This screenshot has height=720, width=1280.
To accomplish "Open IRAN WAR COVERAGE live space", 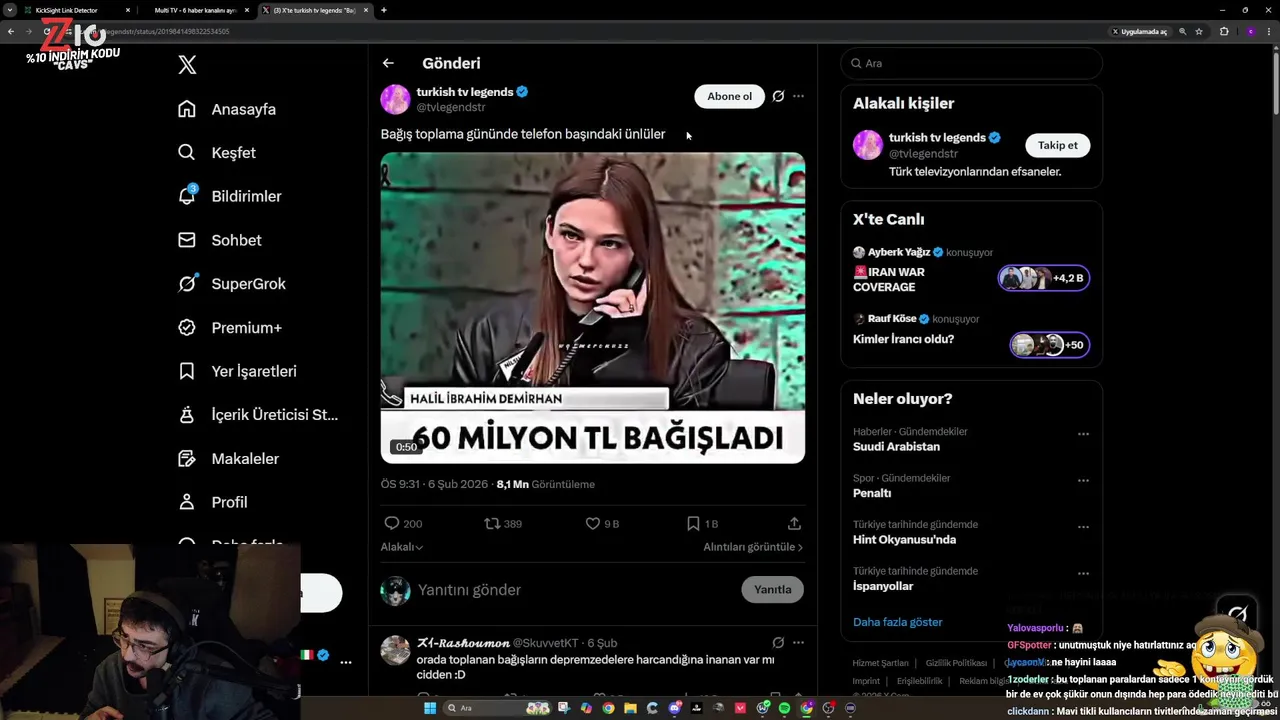I will pyautogui.click(x=971, y=272).
